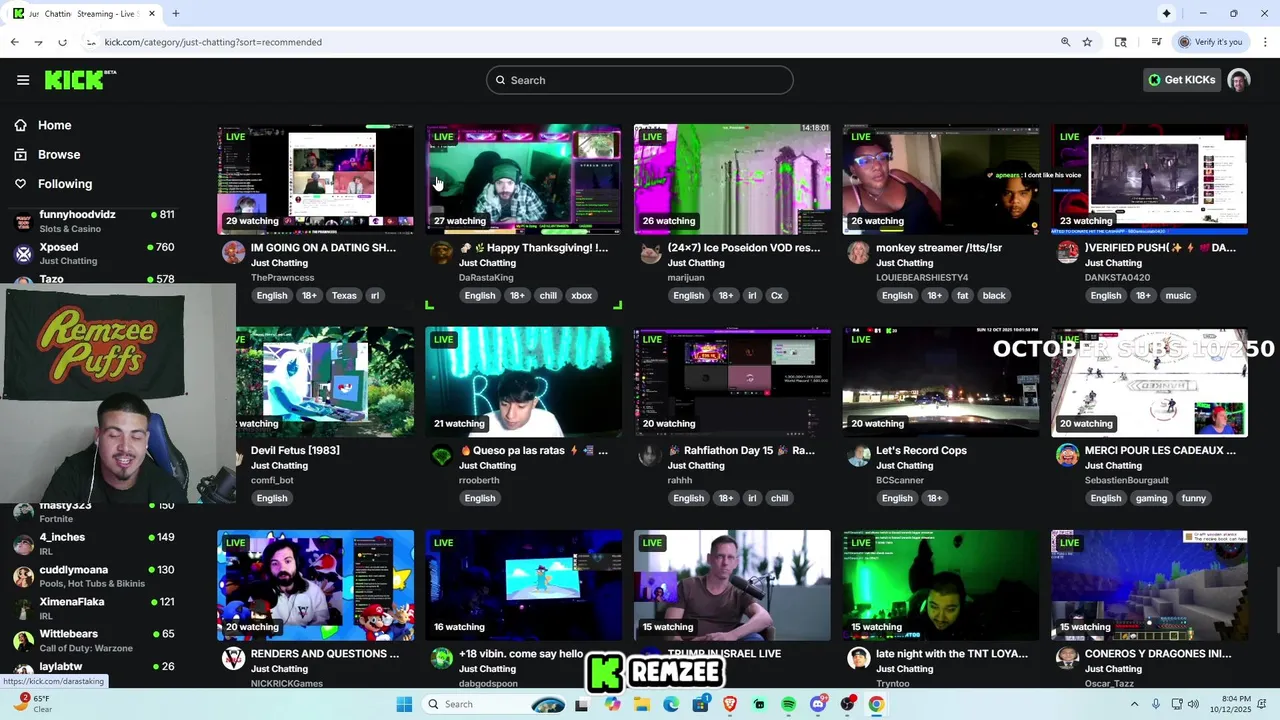Screen dimensions: 1280x720
Task: Select the gaming tag on SebastienBourgault card
Action: pyautogui.click(x=1151, y=498)
